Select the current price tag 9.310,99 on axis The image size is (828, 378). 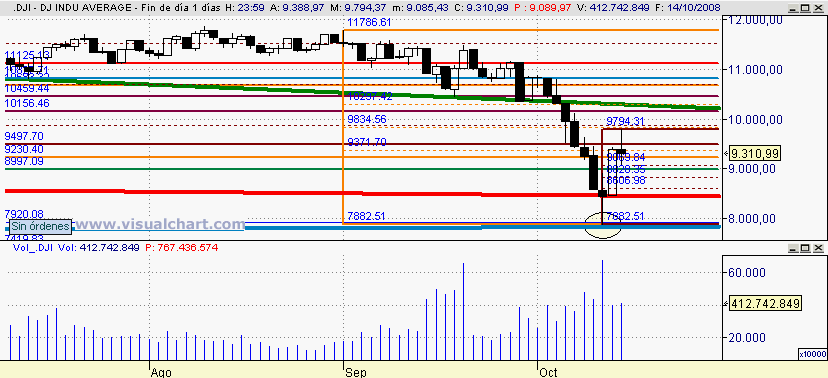pos(754,153)
